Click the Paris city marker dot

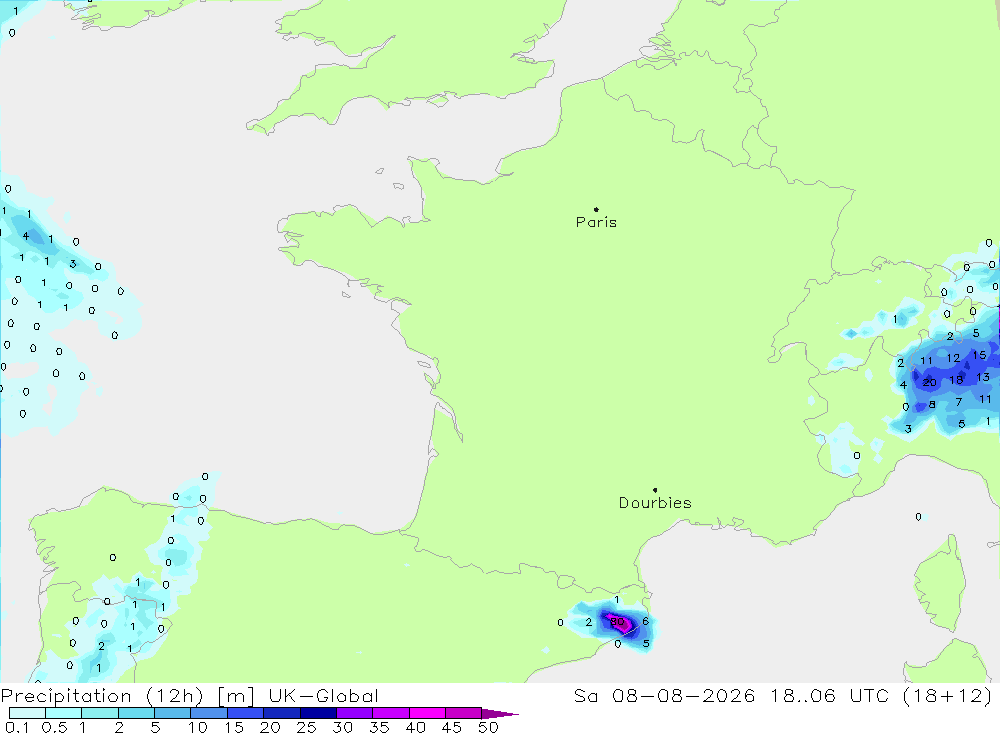click(x=596, y=209)
